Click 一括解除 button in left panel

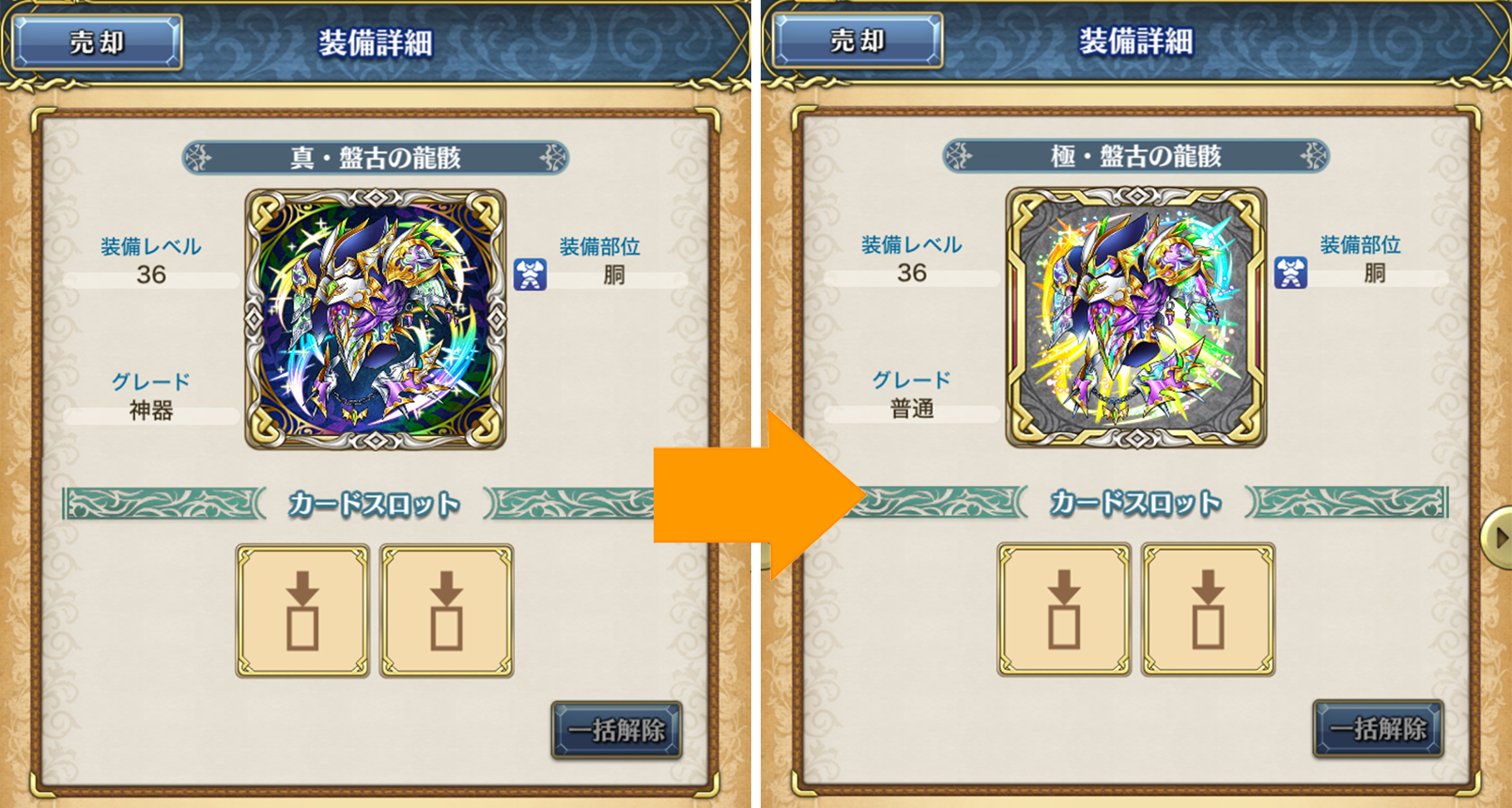click(617, 730)
